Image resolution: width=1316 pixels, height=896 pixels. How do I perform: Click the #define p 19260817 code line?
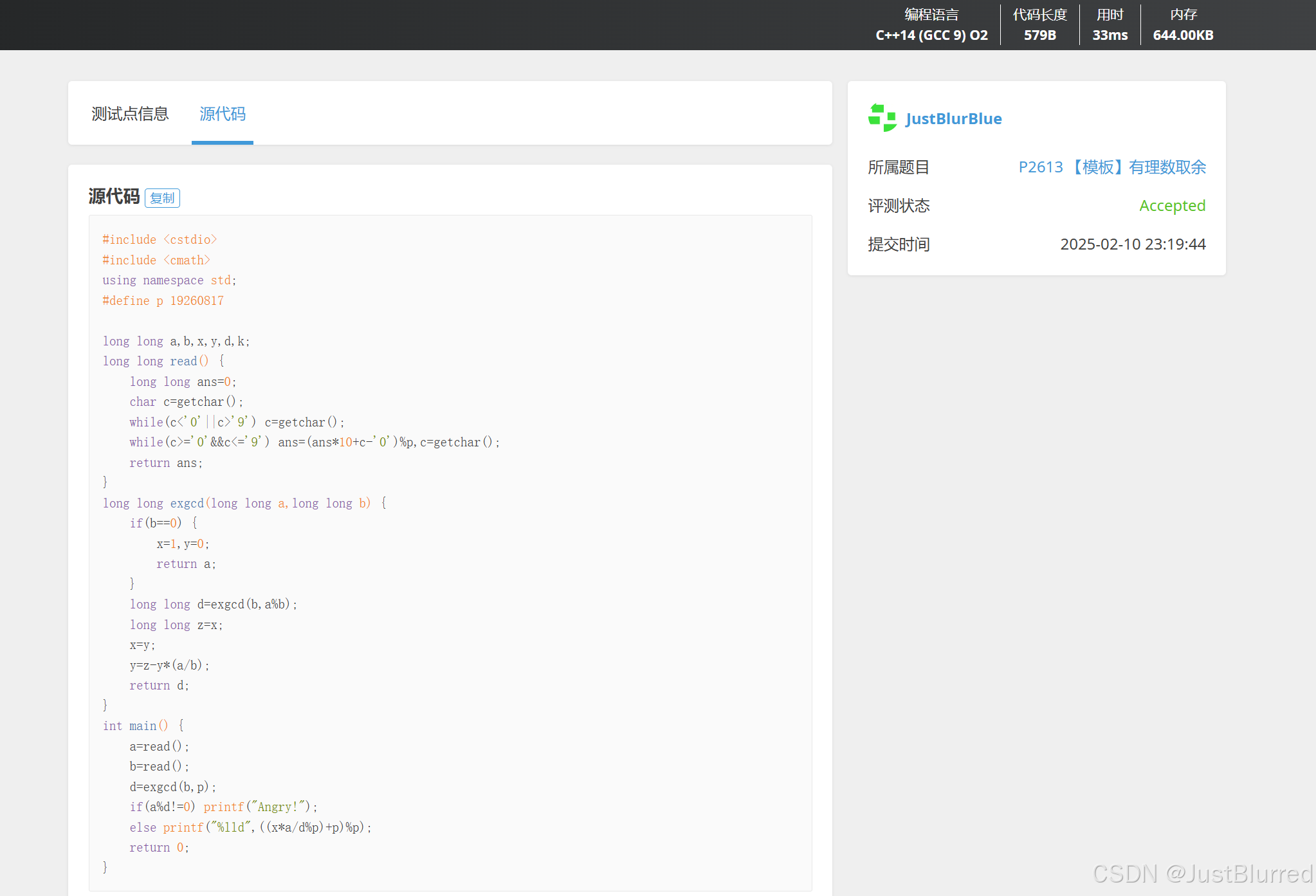pyautogui.click(x=163, y=300)
